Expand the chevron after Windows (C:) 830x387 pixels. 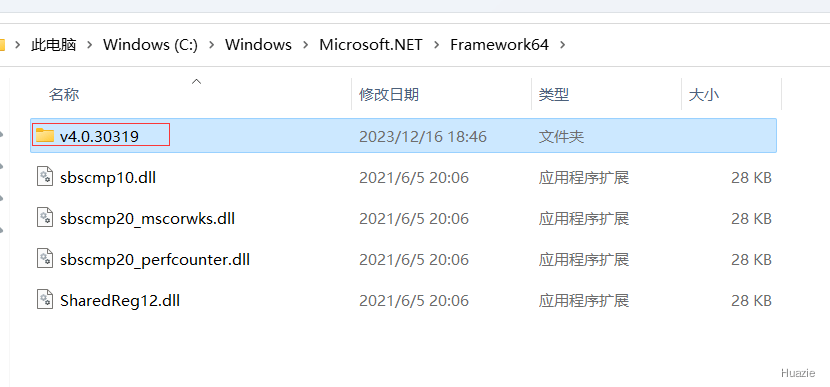tap(212, 45)
